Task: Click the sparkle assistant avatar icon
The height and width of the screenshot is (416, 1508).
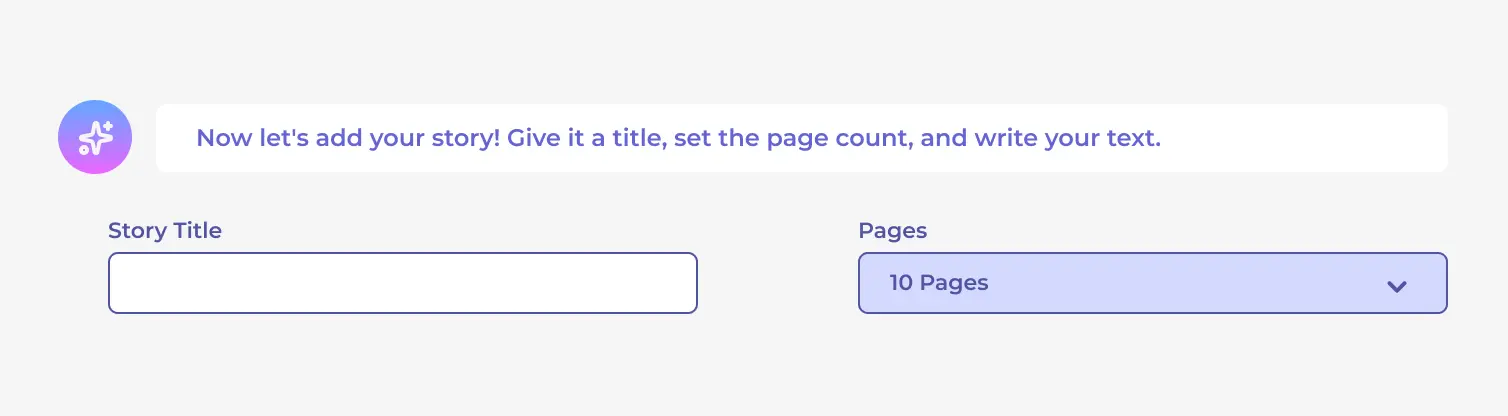Action: tap(95, 138)
